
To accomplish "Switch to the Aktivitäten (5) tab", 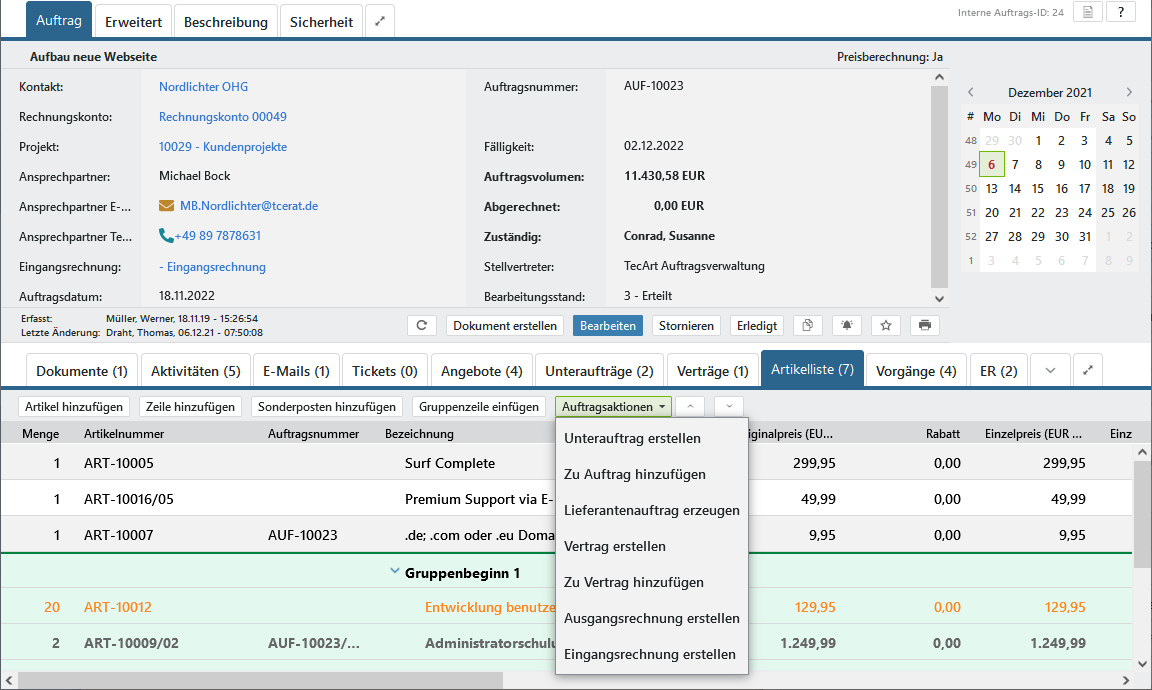I will coord(195,371).
